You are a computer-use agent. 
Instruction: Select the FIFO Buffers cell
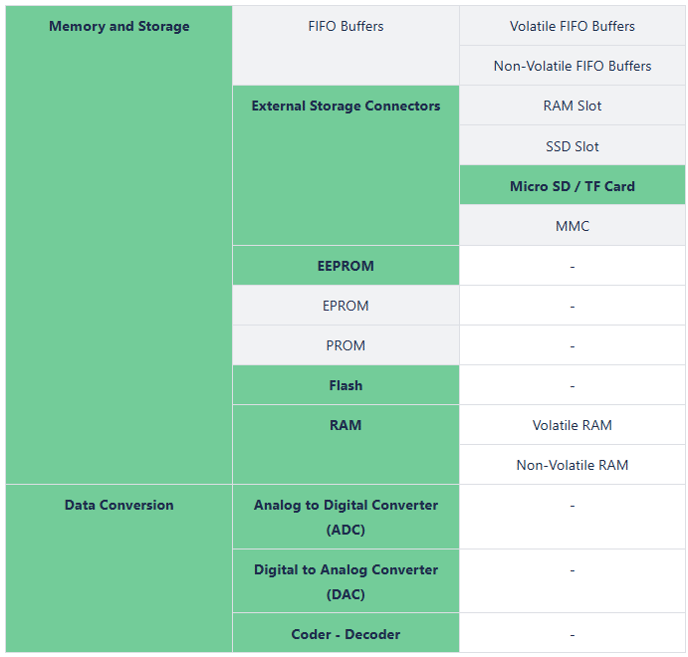click(x=345, y=27)
